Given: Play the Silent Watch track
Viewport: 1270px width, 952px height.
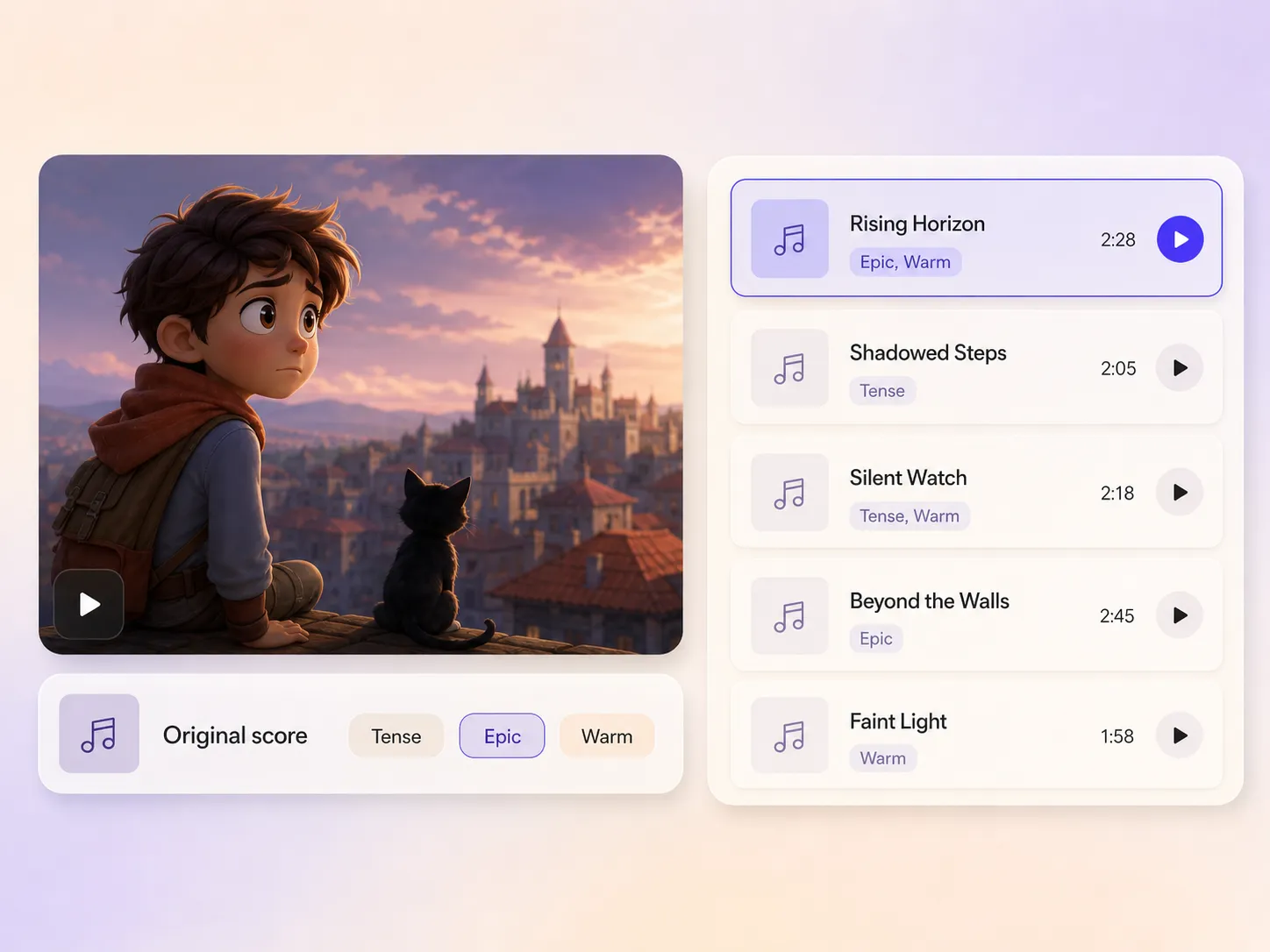Looking at the screenshot, I should [1180, 493].
